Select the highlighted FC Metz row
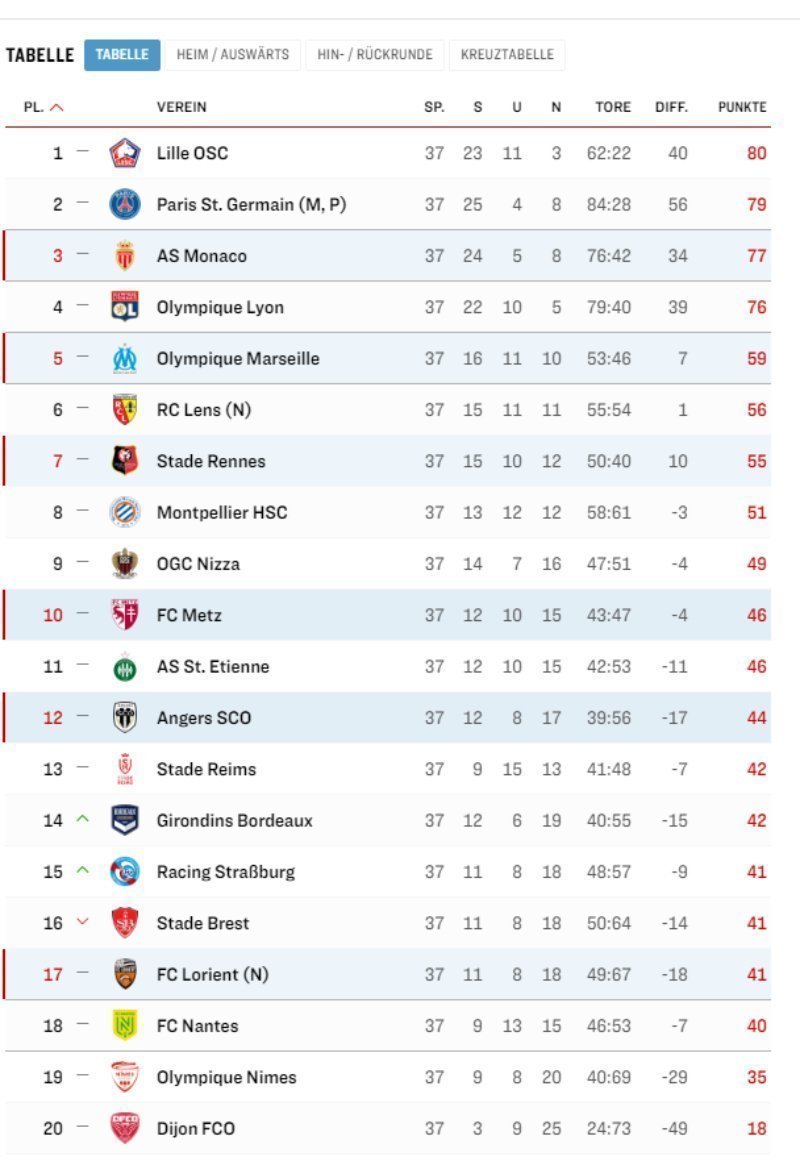This screenshot has width=800, height=1161. (x=387, y=615)
